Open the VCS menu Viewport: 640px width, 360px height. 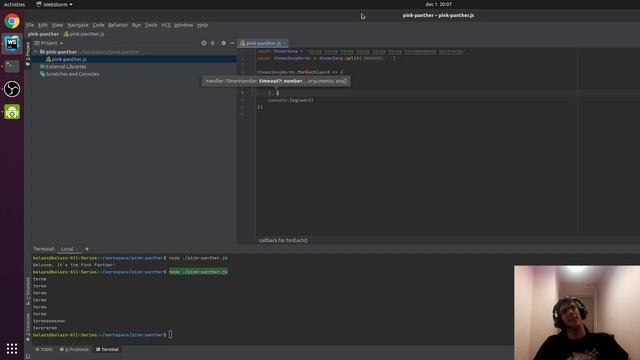coord(165,25)
